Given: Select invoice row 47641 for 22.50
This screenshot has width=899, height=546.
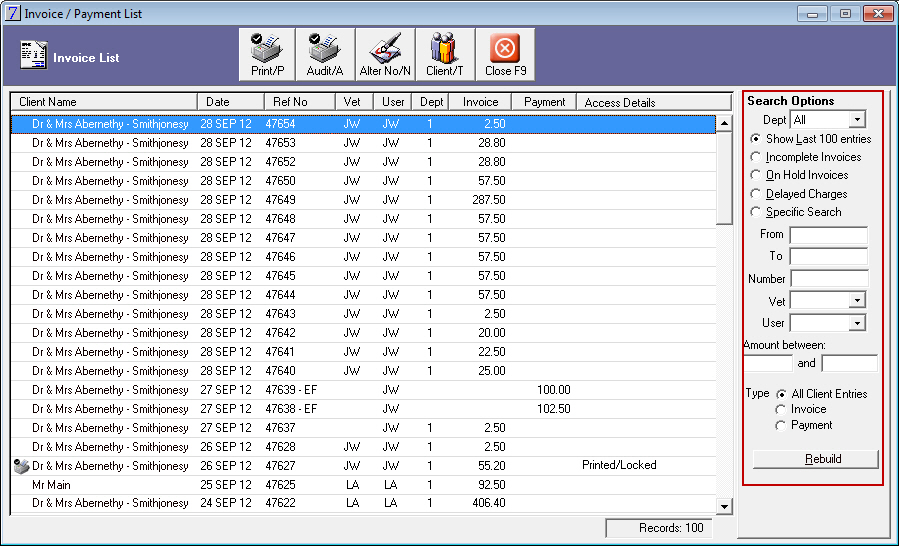Looking at the screenshot, I should 363,352.
